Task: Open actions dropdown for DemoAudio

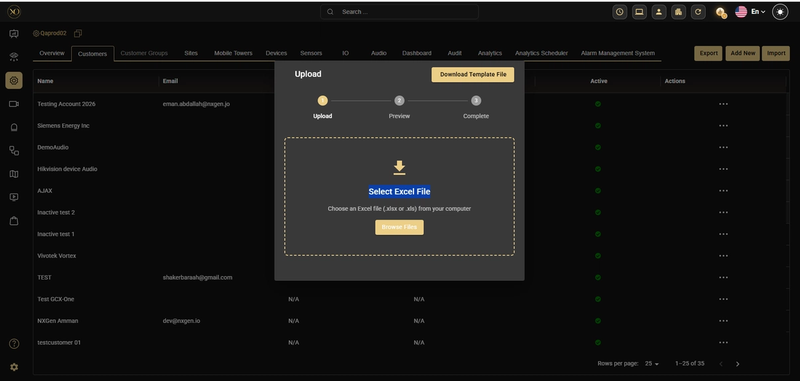Action: pos(723,147)
